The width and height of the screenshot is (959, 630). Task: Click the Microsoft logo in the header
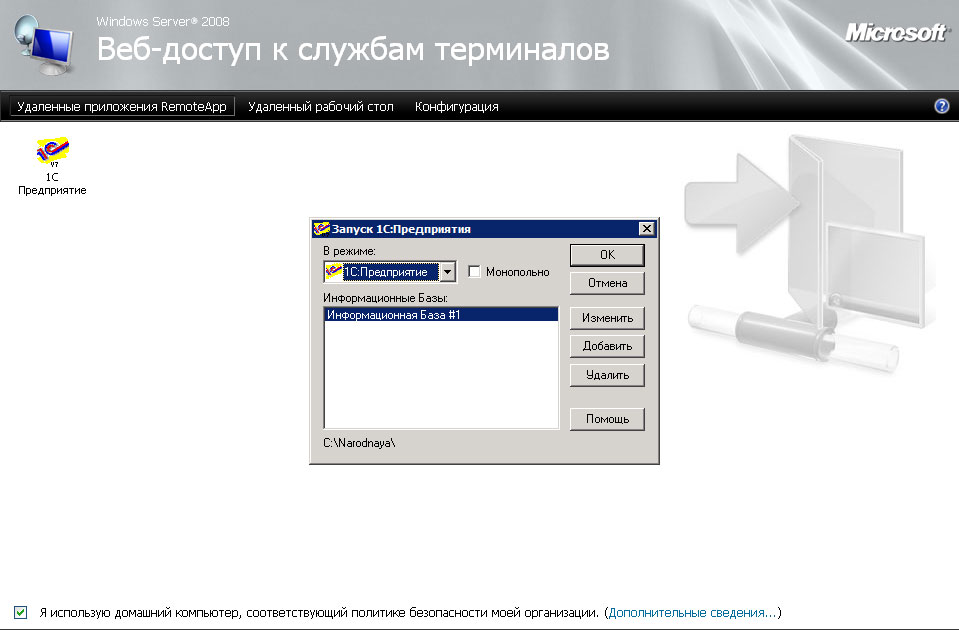point(895,32)
